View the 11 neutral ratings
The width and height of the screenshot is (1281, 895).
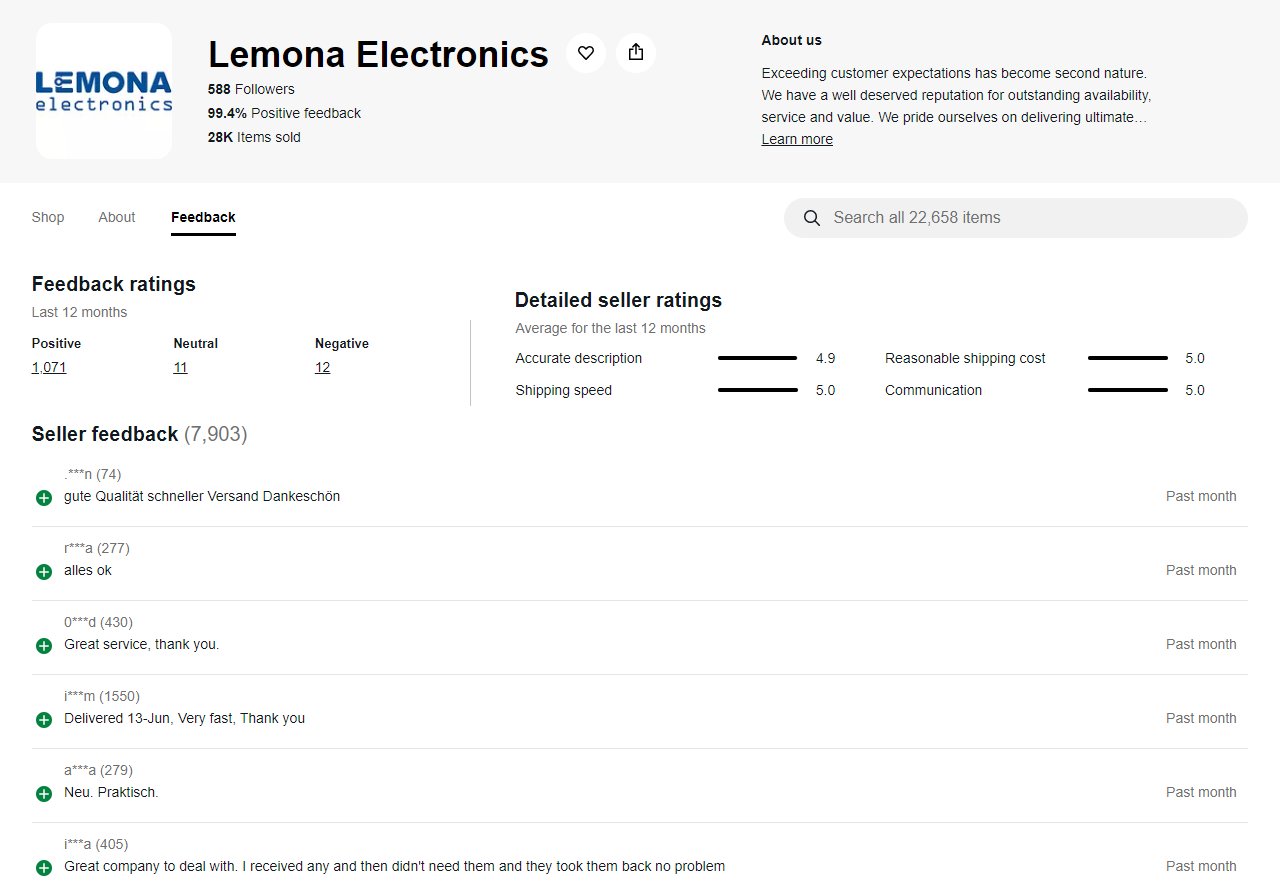tap(180, 367)
